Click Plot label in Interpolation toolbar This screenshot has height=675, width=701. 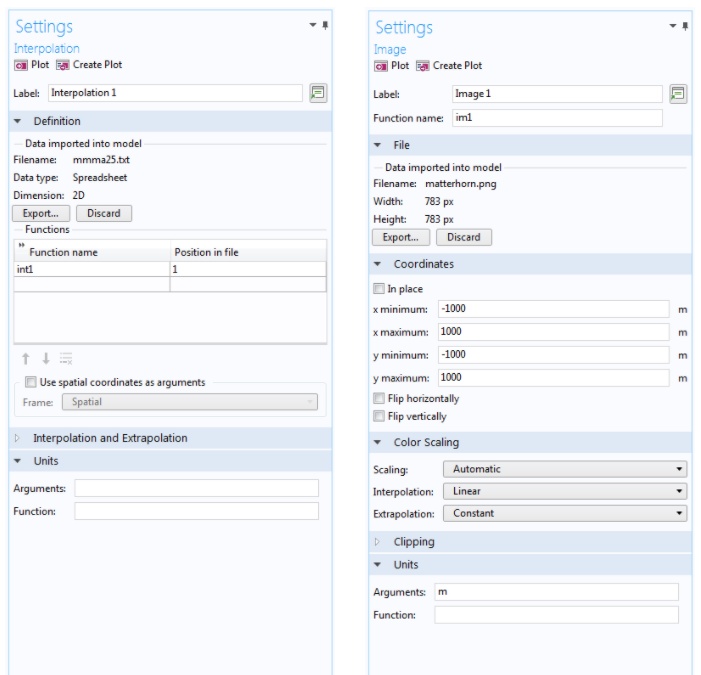(x=40, y=65)
